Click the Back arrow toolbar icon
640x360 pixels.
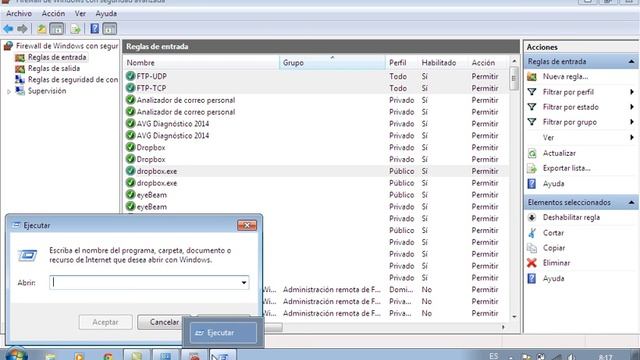coord(8,29)
